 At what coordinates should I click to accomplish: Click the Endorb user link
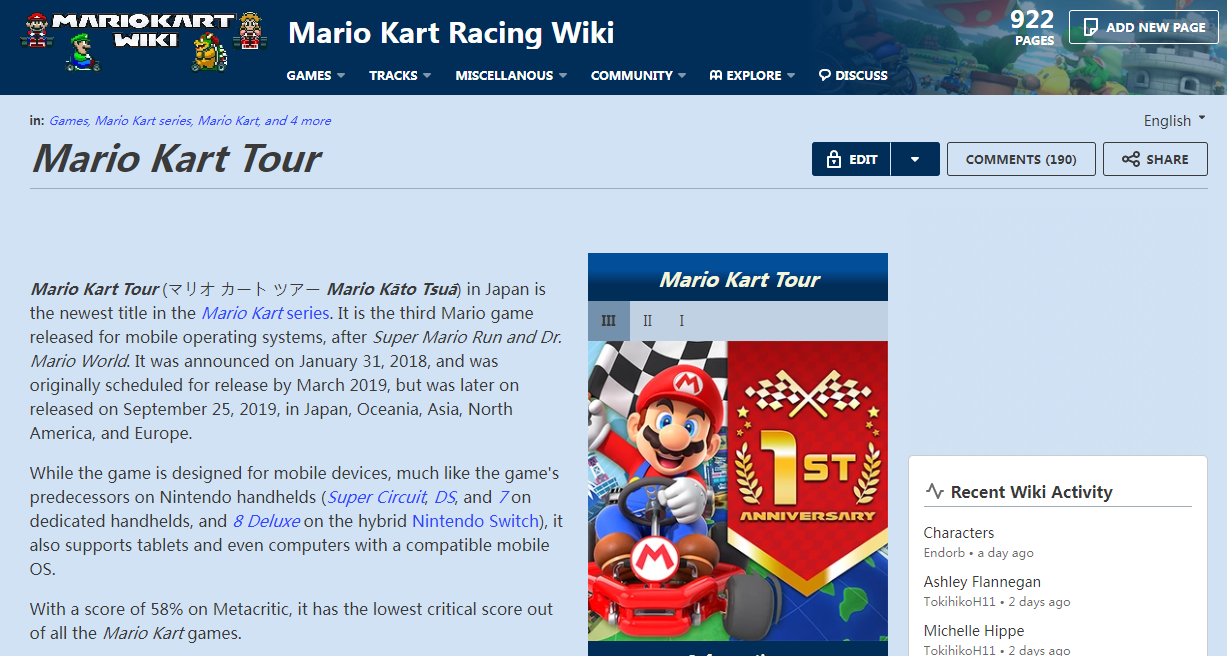click(x=945, y=553)
